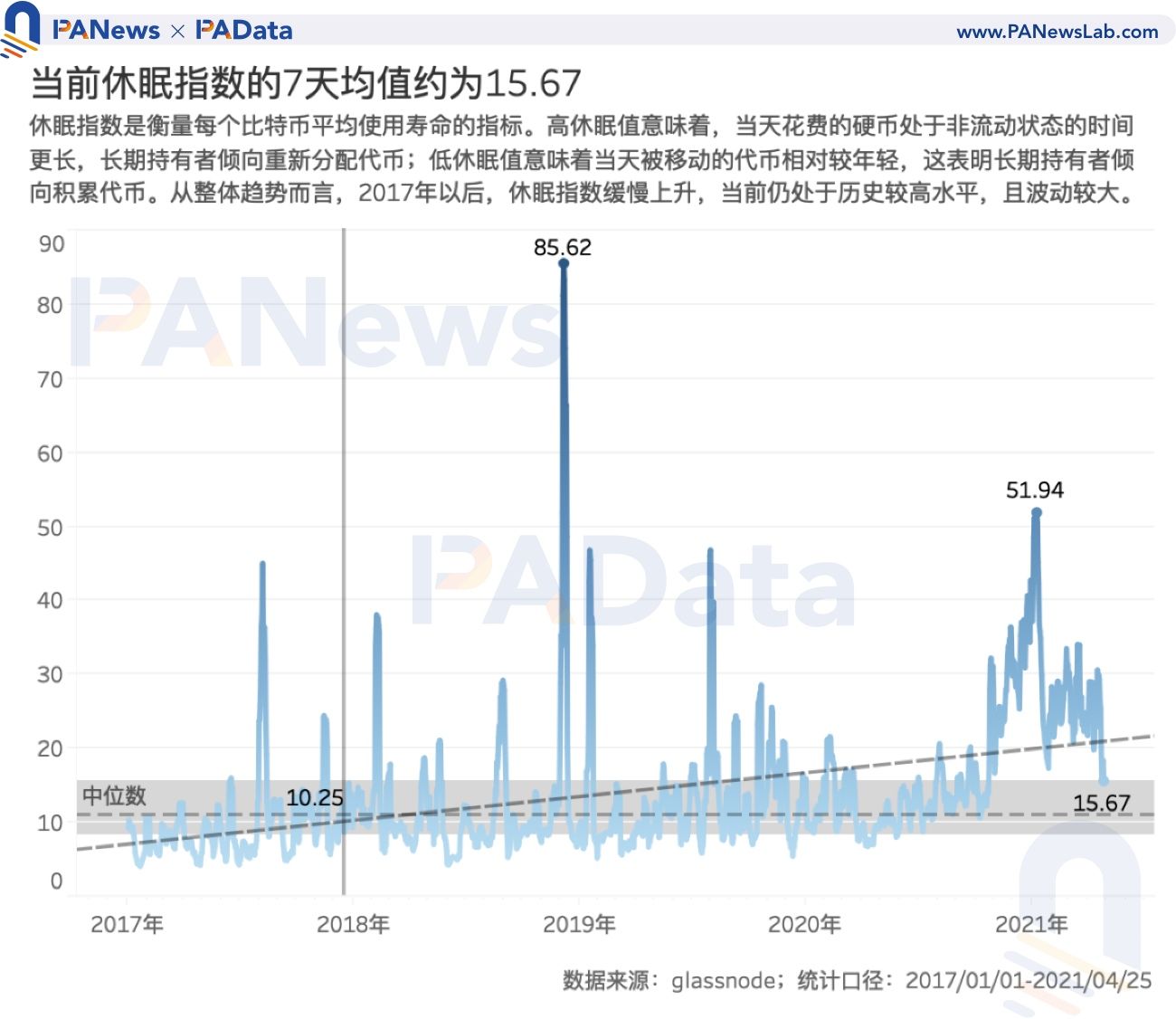Click the PAData watermark on chart

[633, 579]
